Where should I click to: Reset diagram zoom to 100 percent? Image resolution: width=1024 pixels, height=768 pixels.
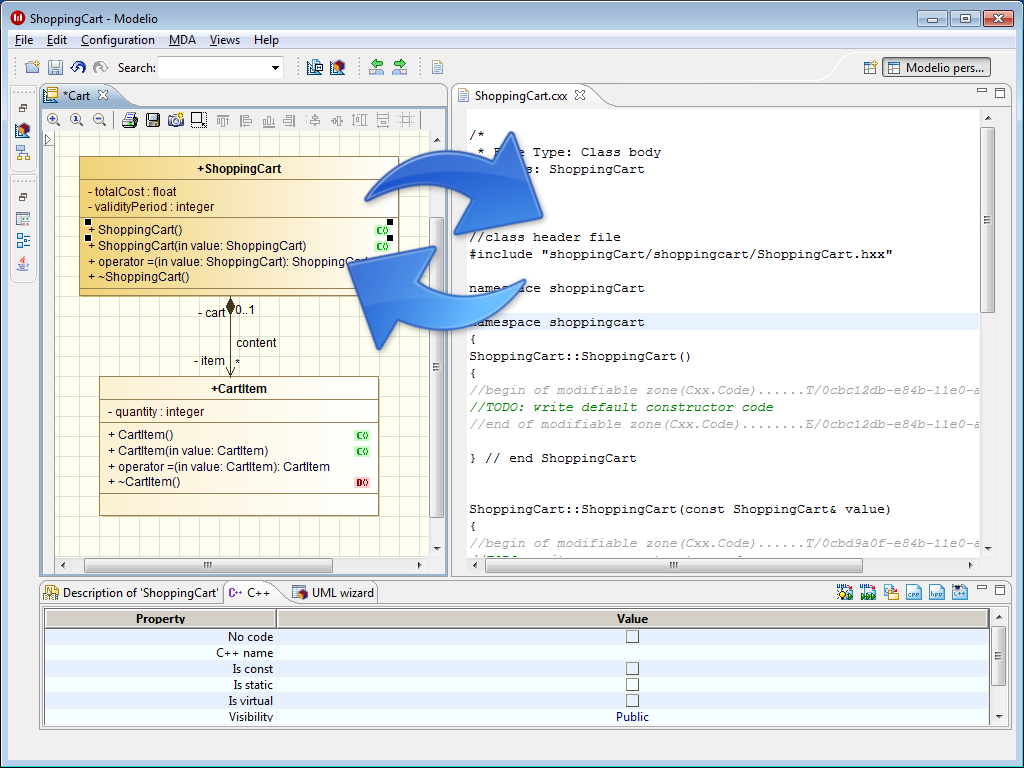tap(76, 120)
